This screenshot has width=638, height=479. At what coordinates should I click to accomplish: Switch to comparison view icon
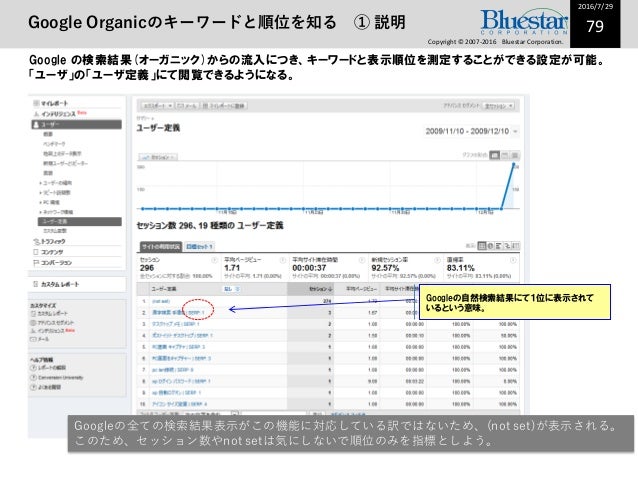point(507,245)
